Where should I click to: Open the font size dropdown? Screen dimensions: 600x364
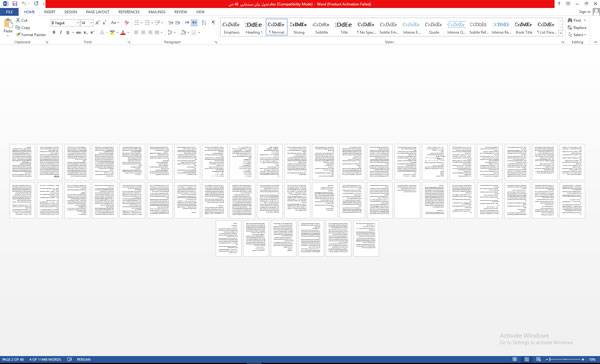click(91, 23)
